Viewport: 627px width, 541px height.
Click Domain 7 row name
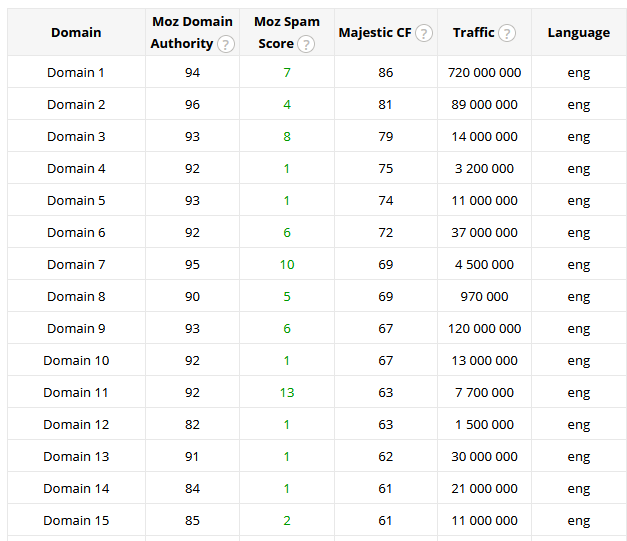[76, 265]
